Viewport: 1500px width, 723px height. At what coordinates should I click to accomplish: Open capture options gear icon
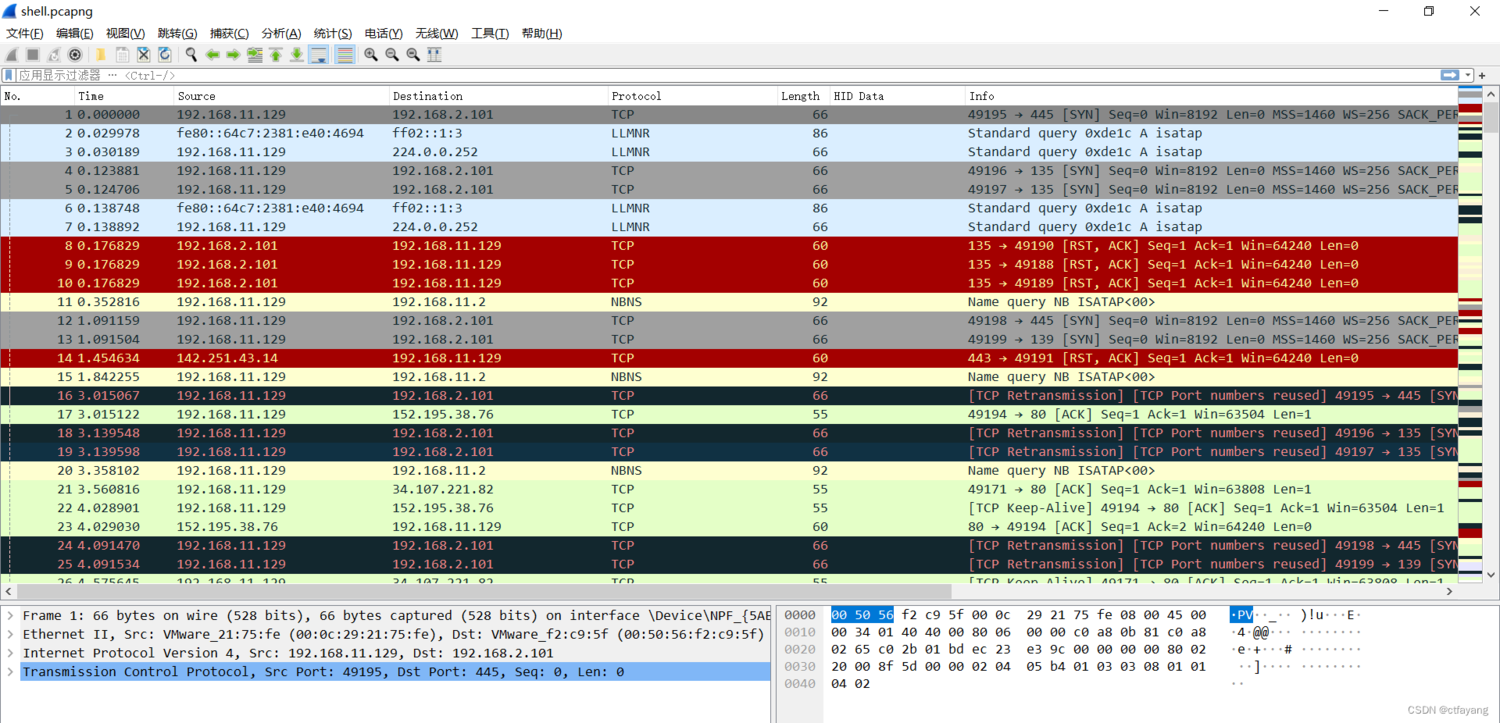pyautogui.click(x=75, y=55)
